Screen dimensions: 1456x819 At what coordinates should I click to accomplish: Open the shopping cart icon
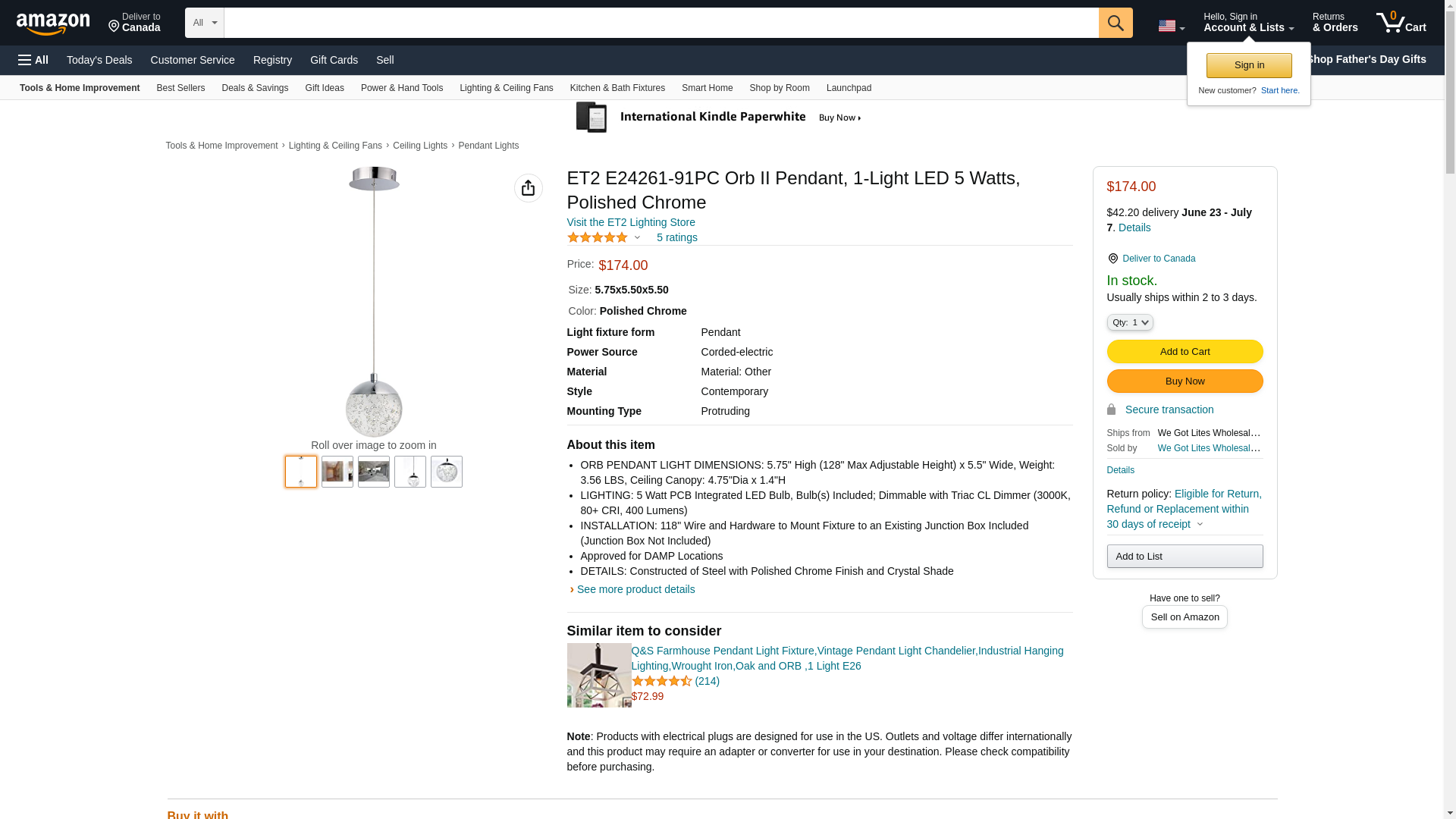[x=1400, y=23]
